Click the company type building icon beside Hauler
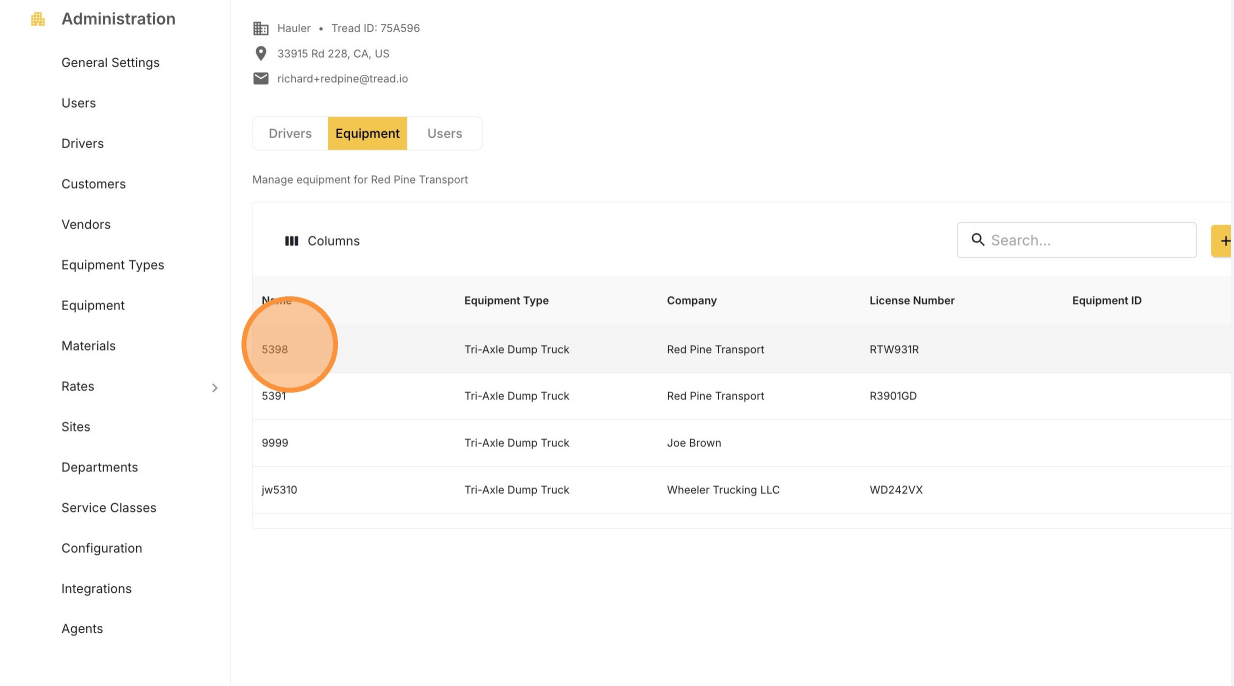 tap(261, 28)
